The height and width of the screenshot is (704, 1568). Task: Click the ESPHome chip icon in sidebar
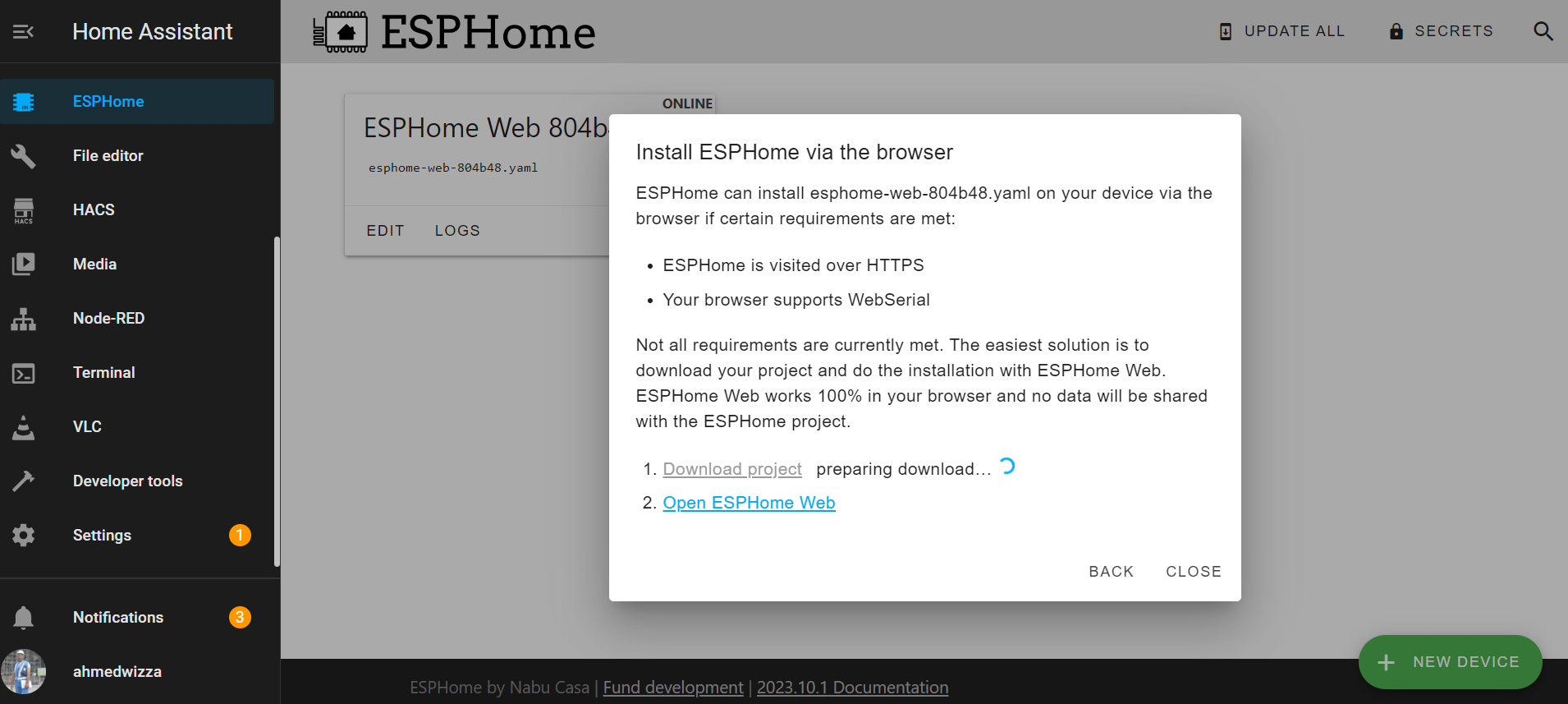[x=23, y=102]
